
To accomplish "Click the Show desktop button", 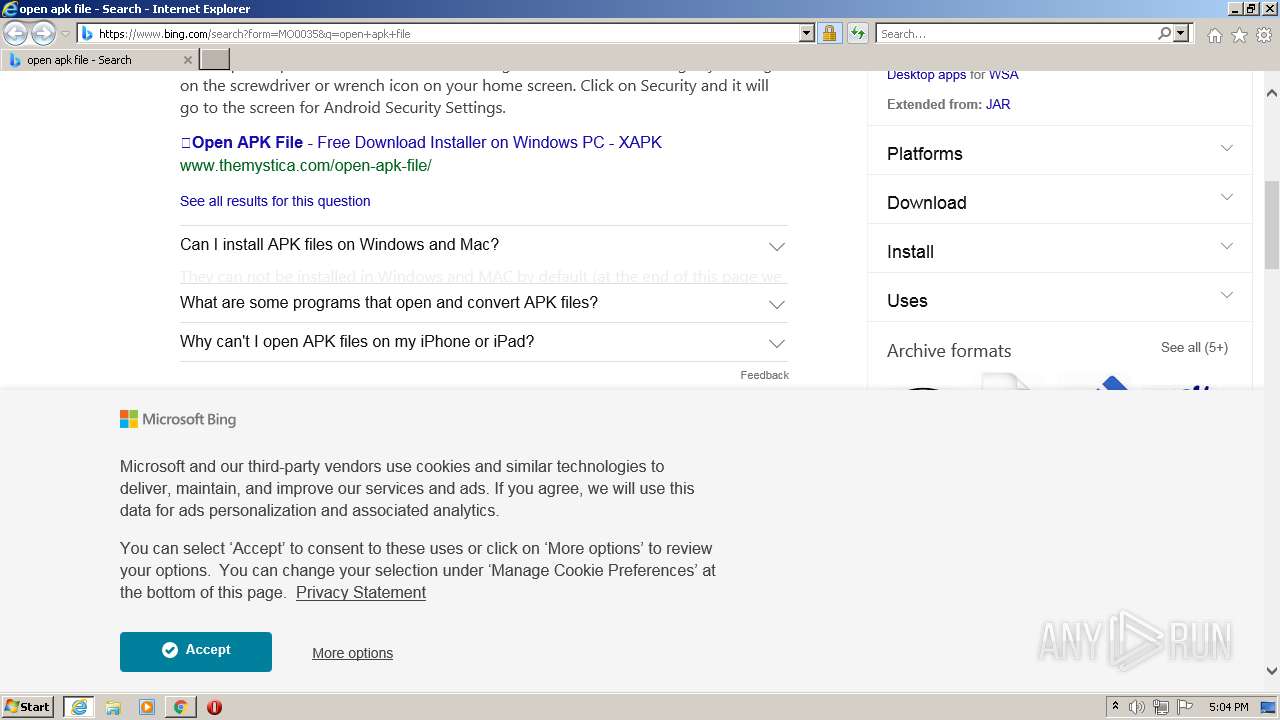I will 1269,707.
